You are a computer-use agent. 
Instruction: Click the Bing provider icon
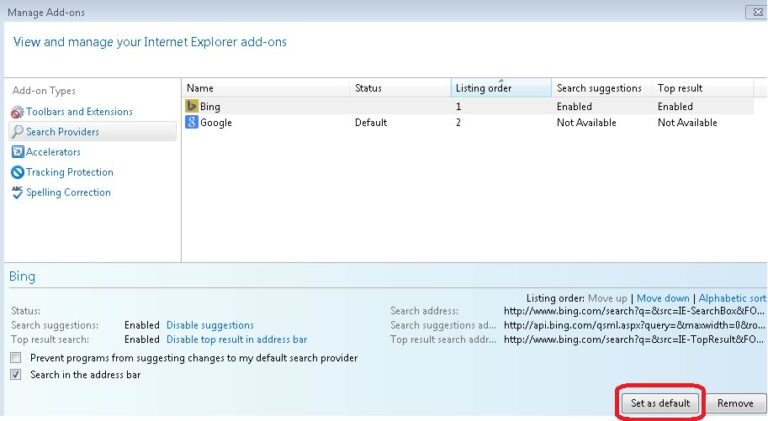click(192, 106)
